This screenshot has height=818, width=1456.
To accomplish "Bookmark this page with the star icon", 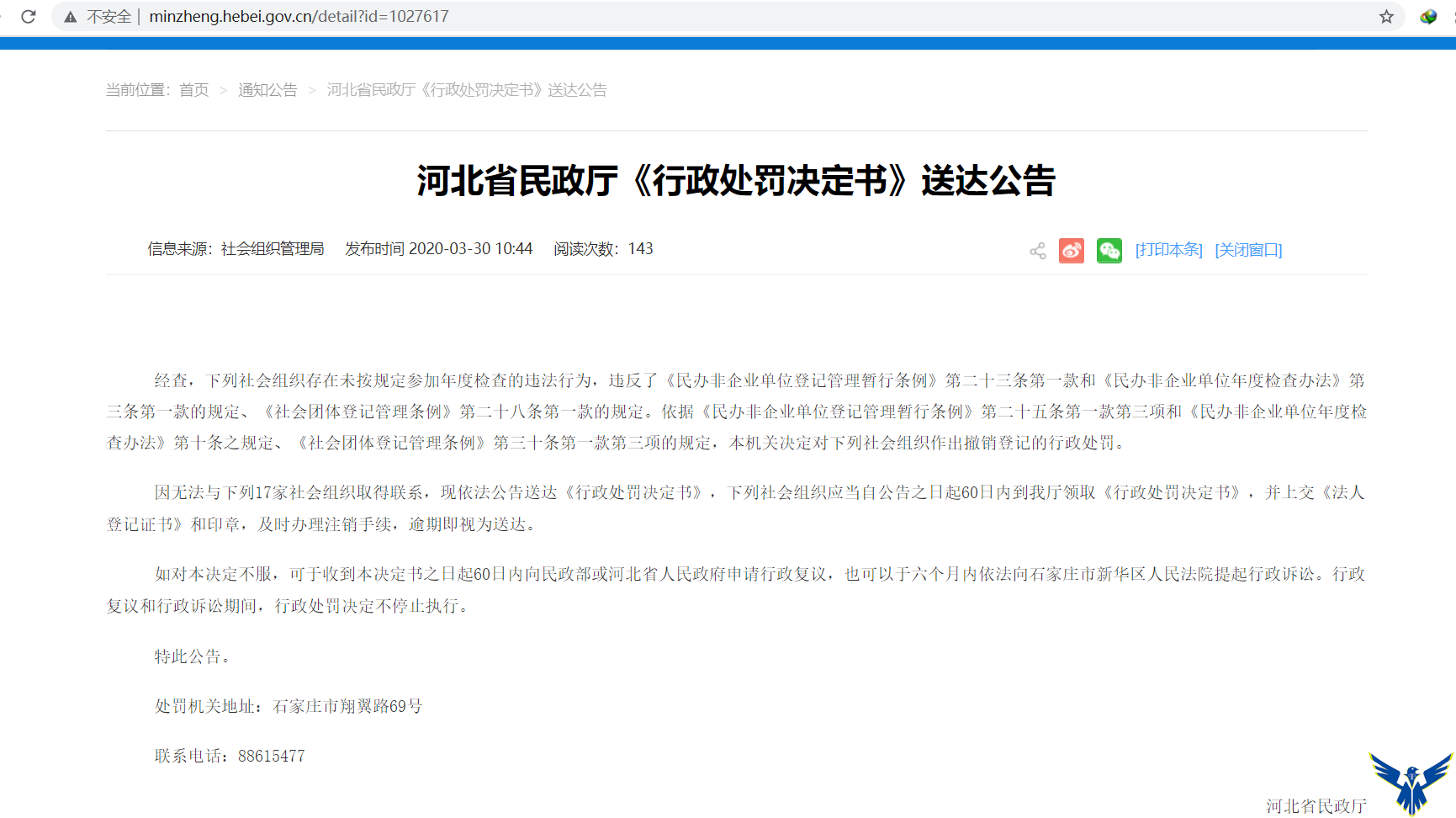I will click(x=1386, y=17).
